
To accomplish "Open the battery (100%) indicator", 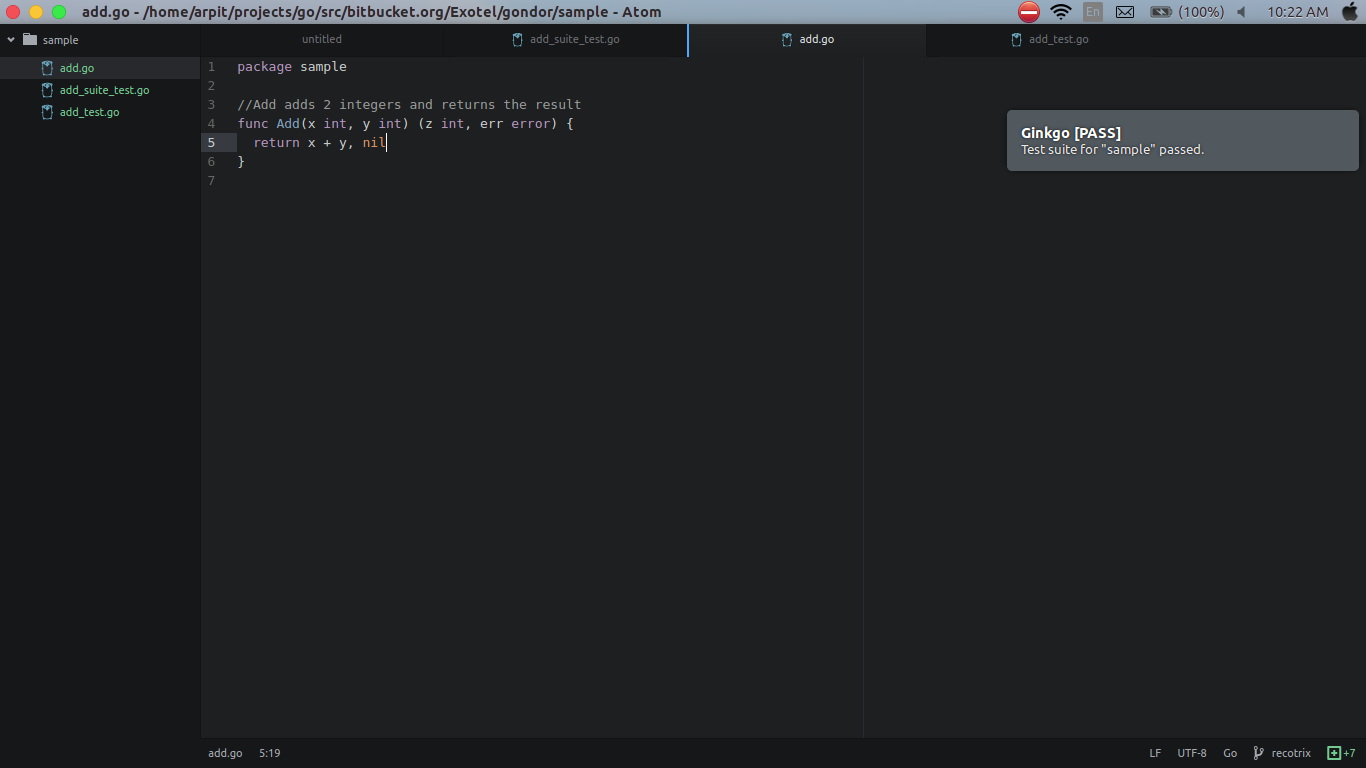I will coord(1187,12).
